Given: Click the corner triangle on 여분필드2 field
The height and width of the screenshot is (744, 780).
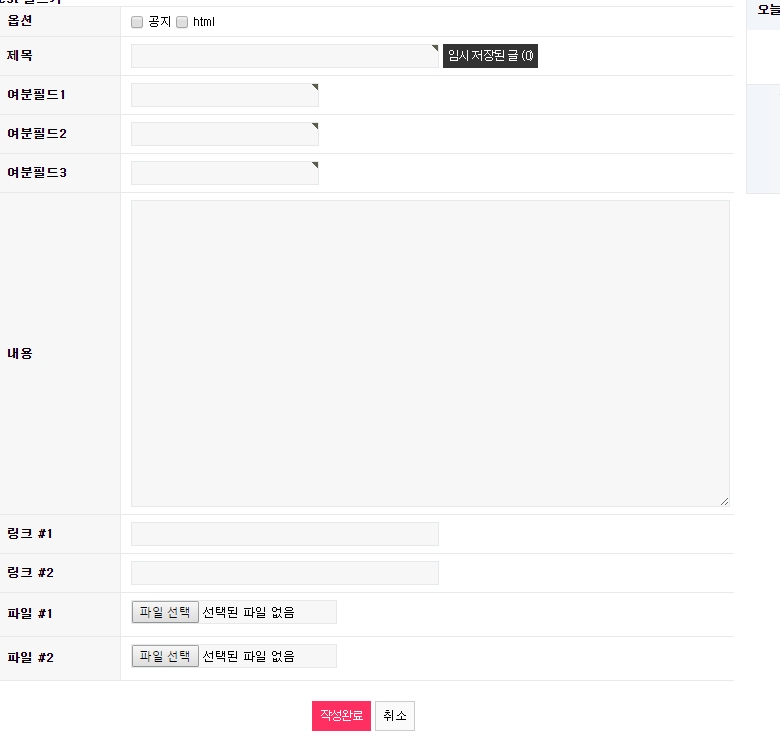Looking at the screenshot, I should 315,126.
